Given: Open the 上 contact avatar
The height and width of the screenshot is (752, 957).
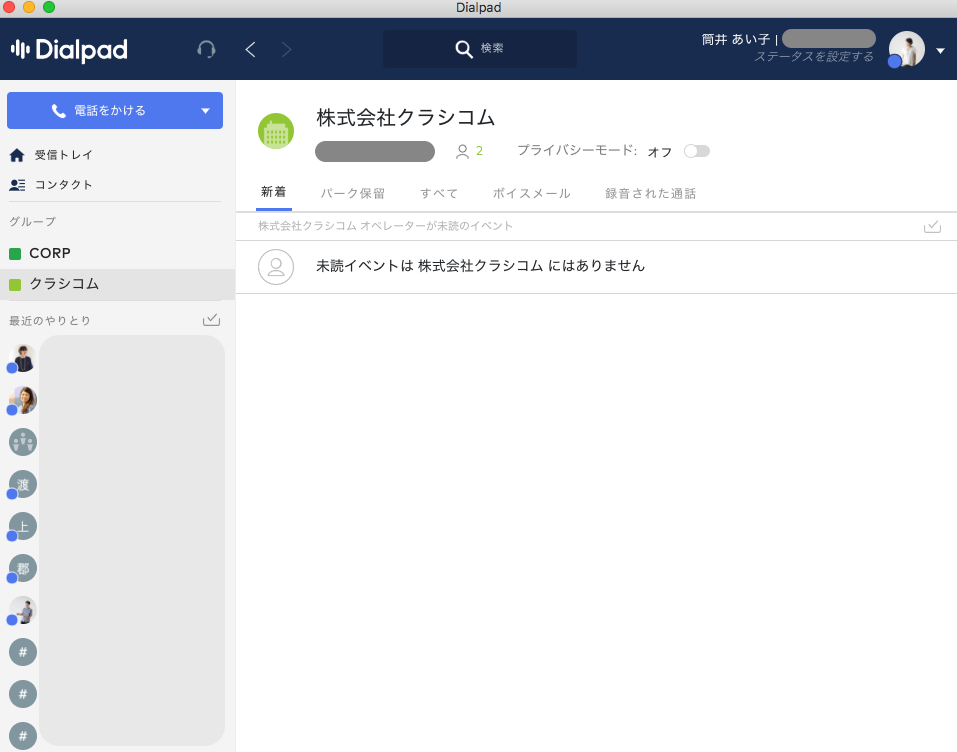Looking at the screenshot, I should (x=23, y=526).
